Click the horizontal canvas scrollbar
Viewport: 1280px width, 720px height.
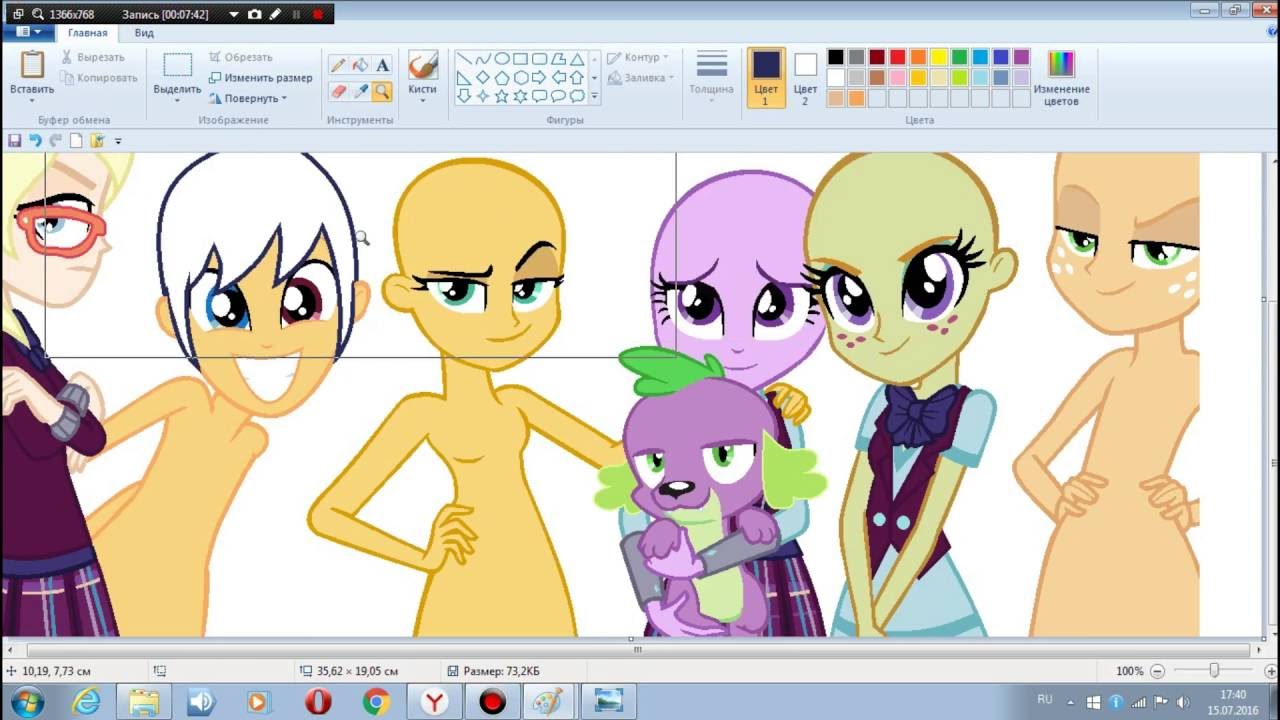638,649
